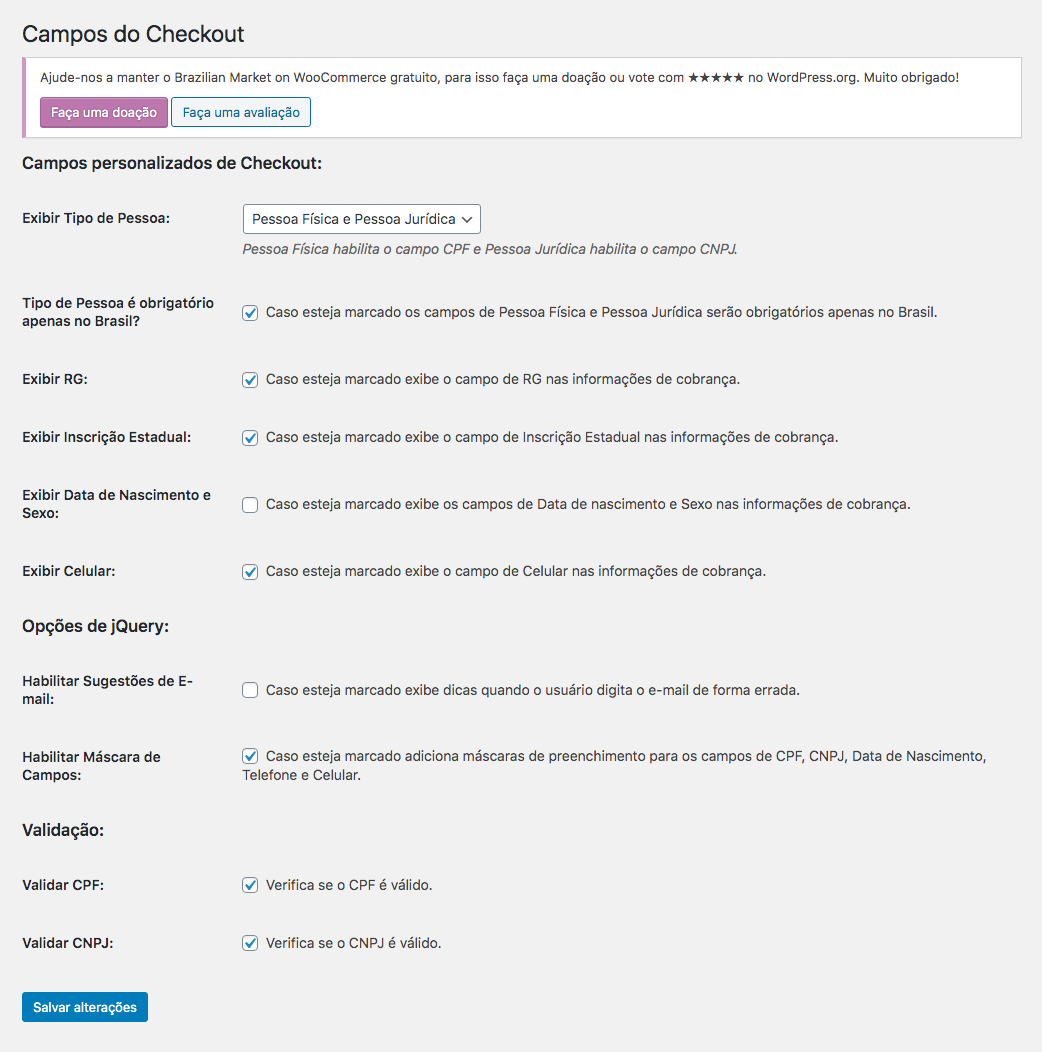Click the Faça uma avaliação button
The image size is (1042, 1052).
click(x=241, y=112)
